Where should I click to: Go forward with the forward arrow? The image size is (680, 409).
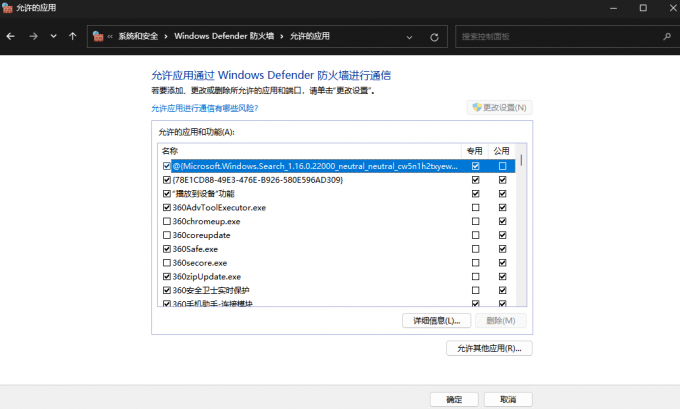coord(33,36)
